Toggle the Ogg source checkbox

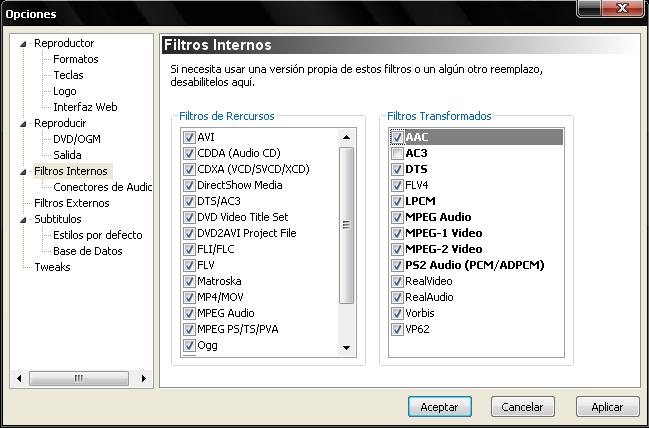tap(189, 346)
